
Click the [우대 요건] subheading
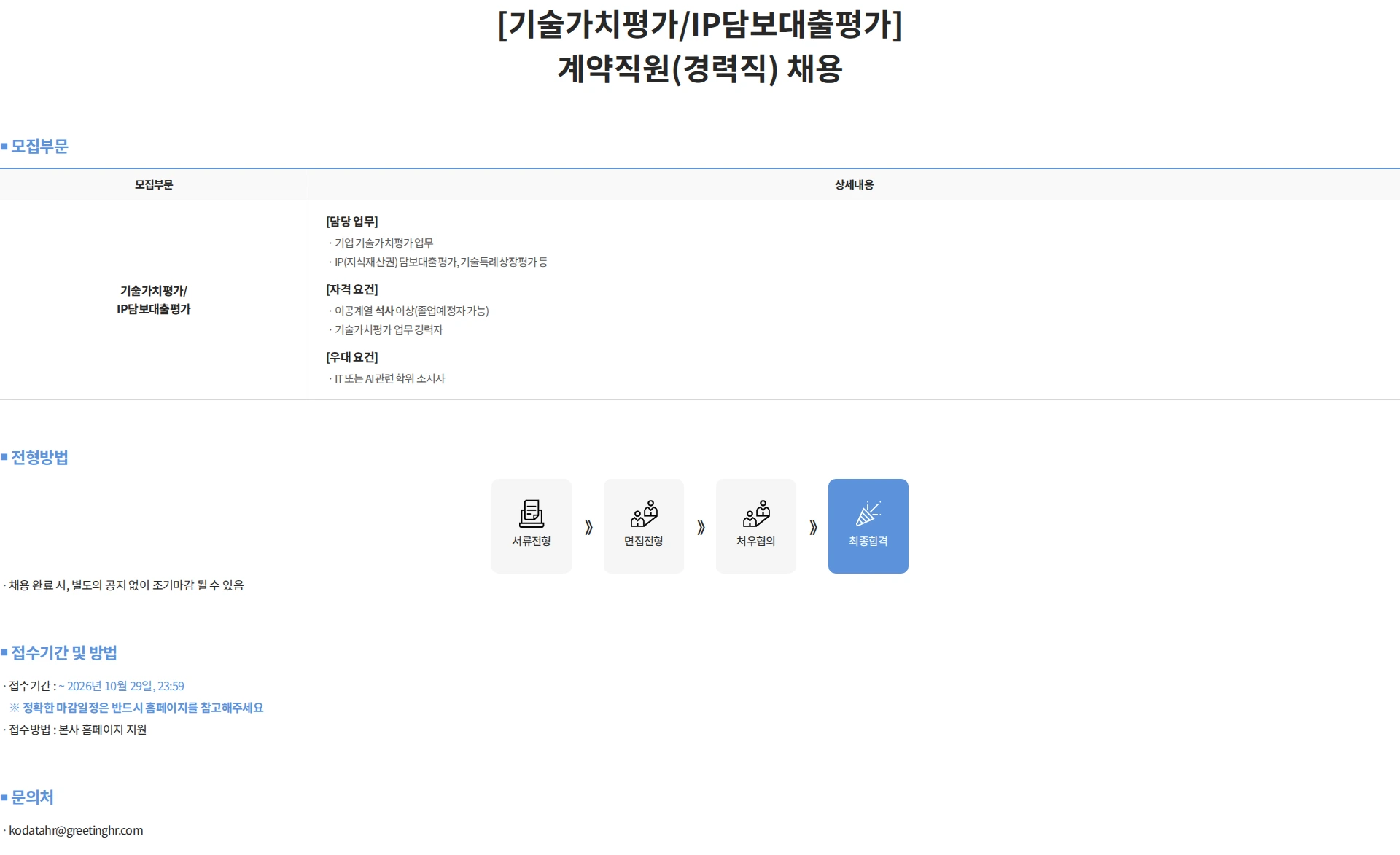[352, 357]
